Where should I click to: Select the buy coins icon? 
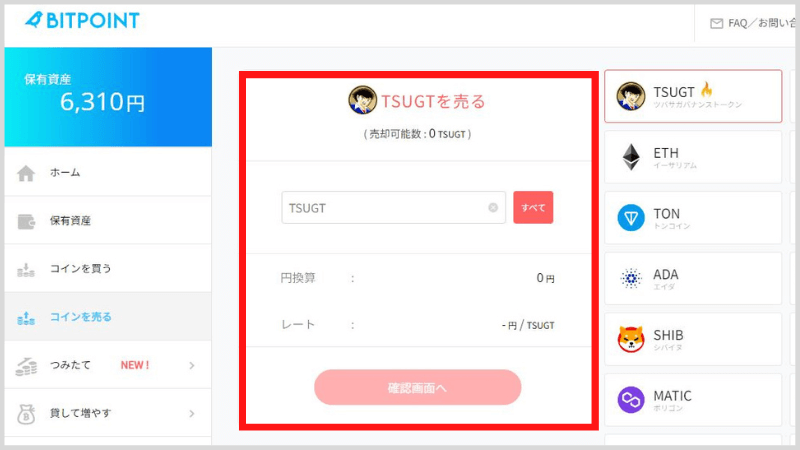point(26,270)
